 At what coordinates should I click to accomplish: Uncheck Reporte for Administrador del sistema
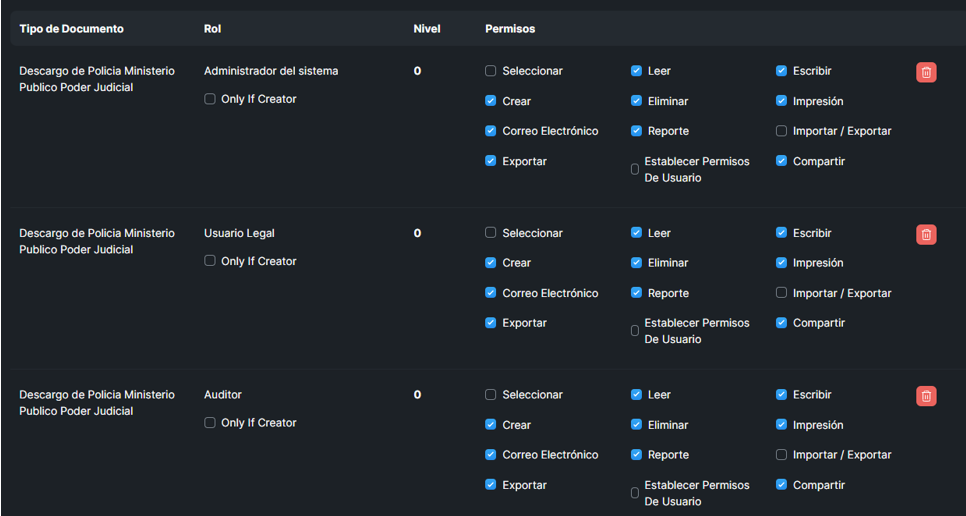pos(636,131)
